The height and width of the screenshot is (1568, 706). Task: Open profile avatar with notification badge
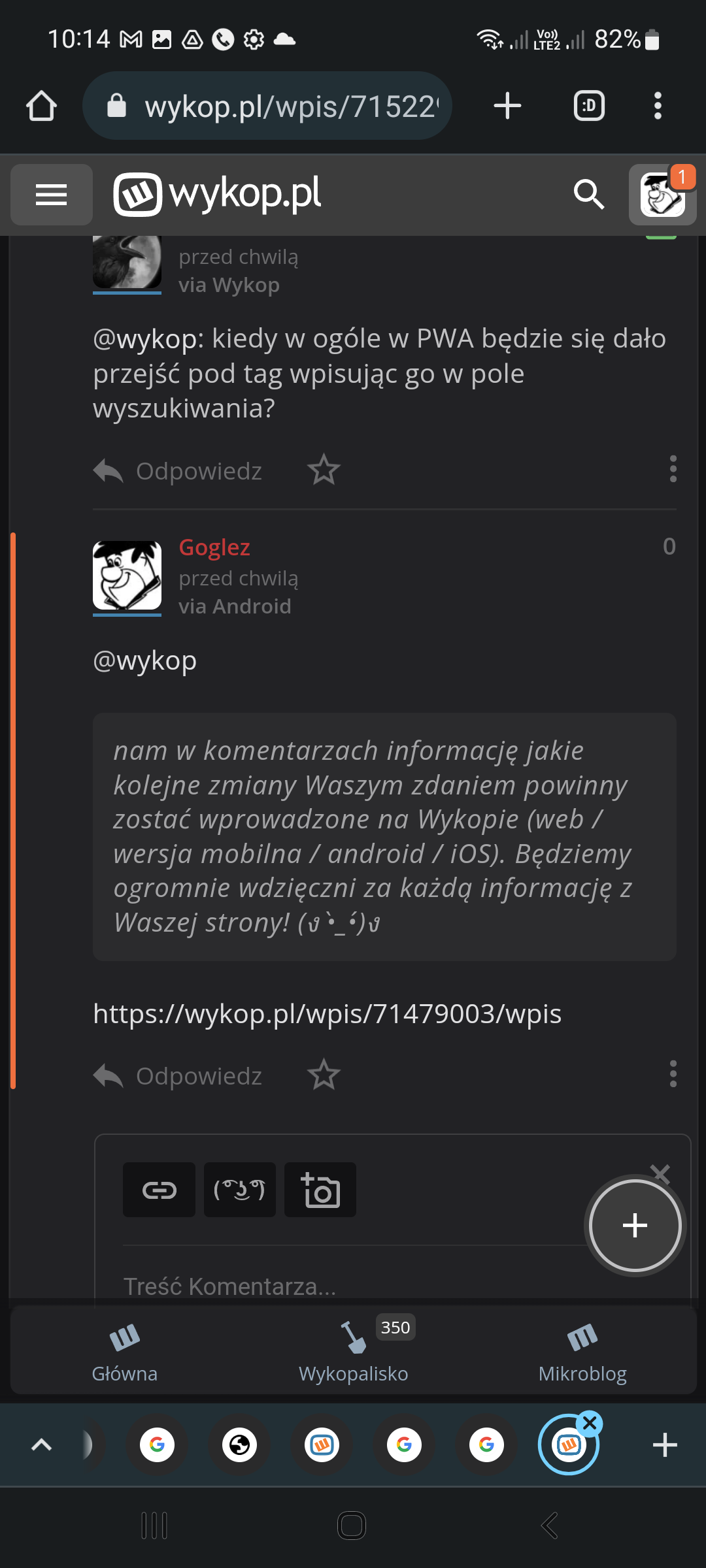662,195
